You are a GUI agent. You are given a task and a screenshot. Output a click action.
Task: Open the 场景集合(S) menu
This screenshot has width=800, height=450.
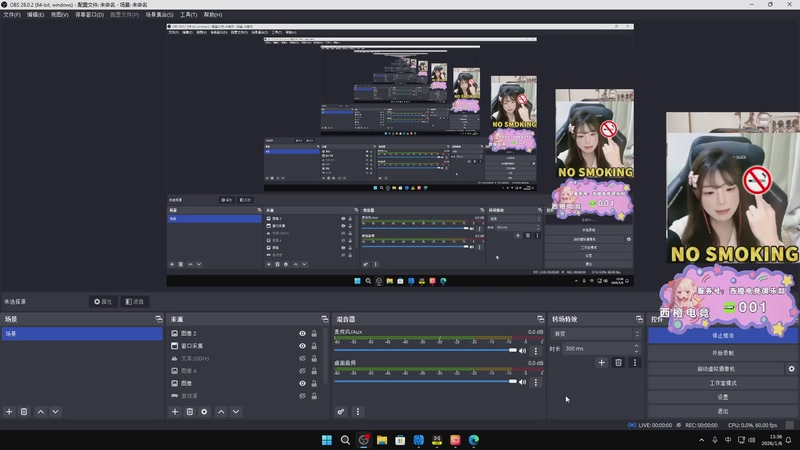tap(159, 15)
